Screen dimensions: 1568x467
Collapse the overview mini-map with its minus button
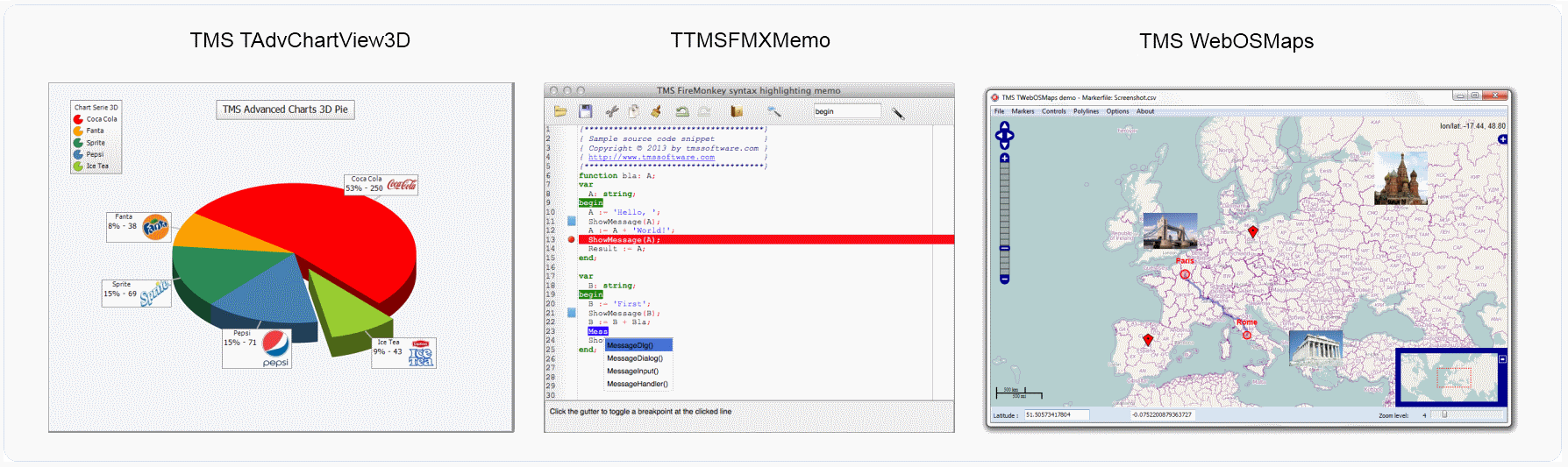pyautogui.click(x=1502, y=359)
